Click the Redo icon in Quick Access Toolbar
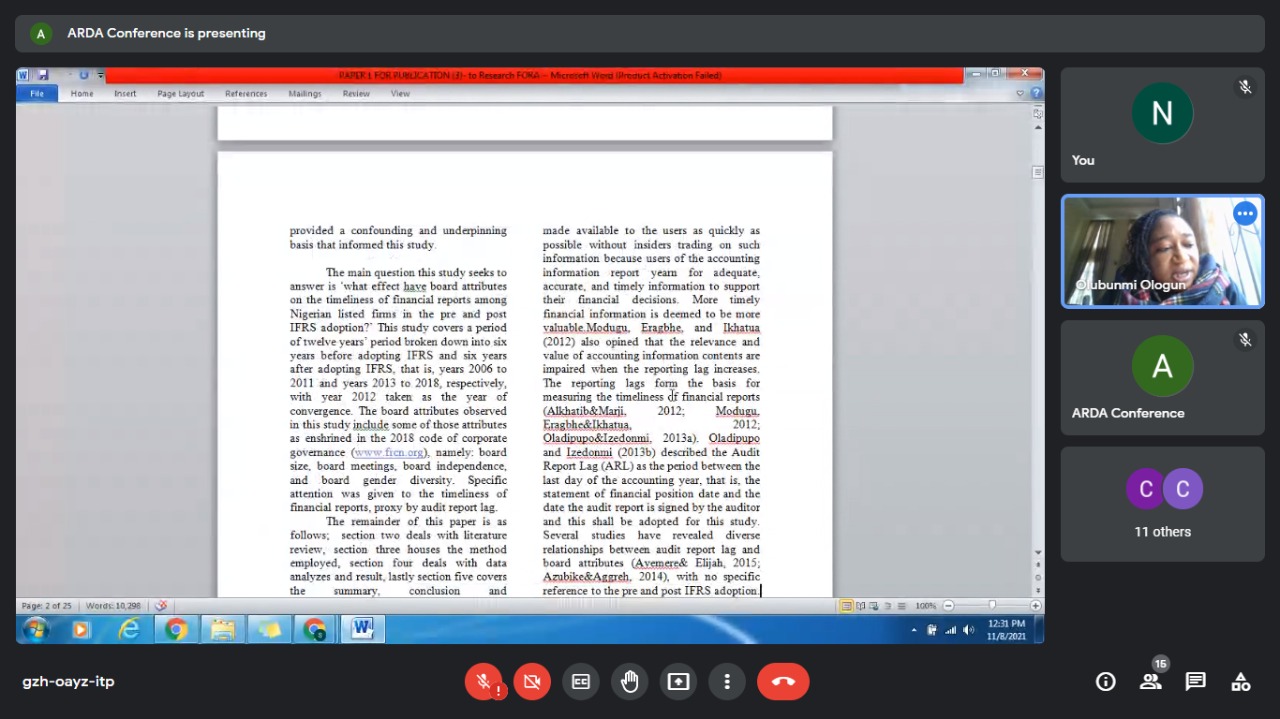The width and height of the screenshot is (1280, 719). point(84,75)
